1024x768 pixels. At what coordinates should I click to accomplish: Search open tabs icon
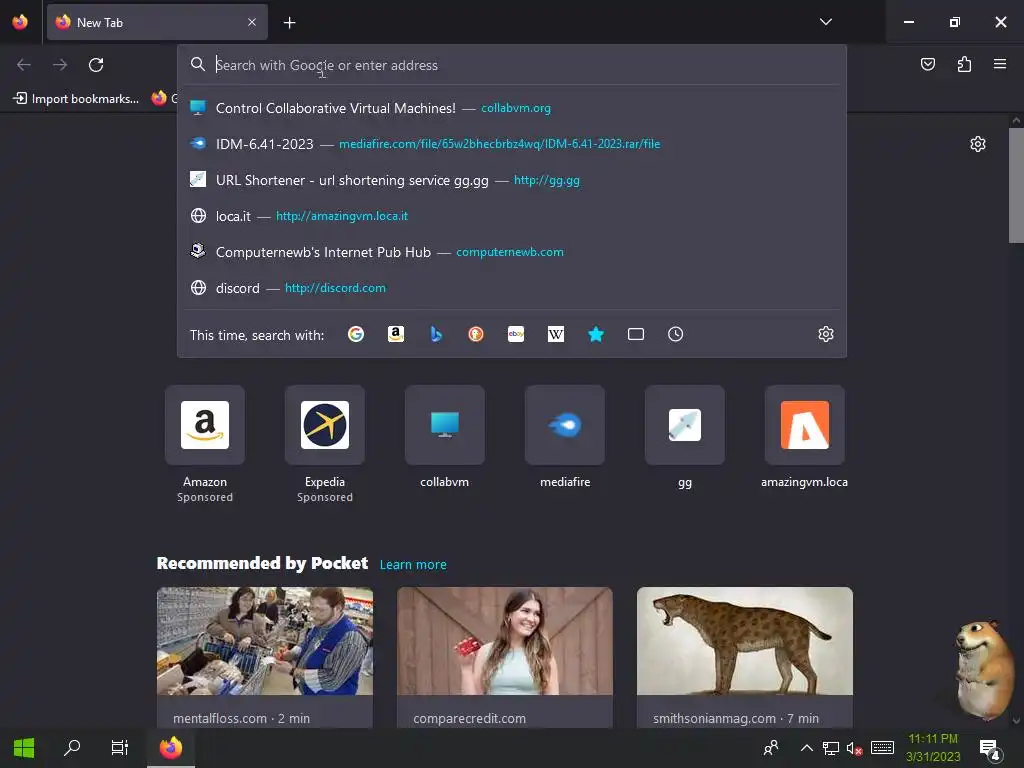(x=635, y=334)
